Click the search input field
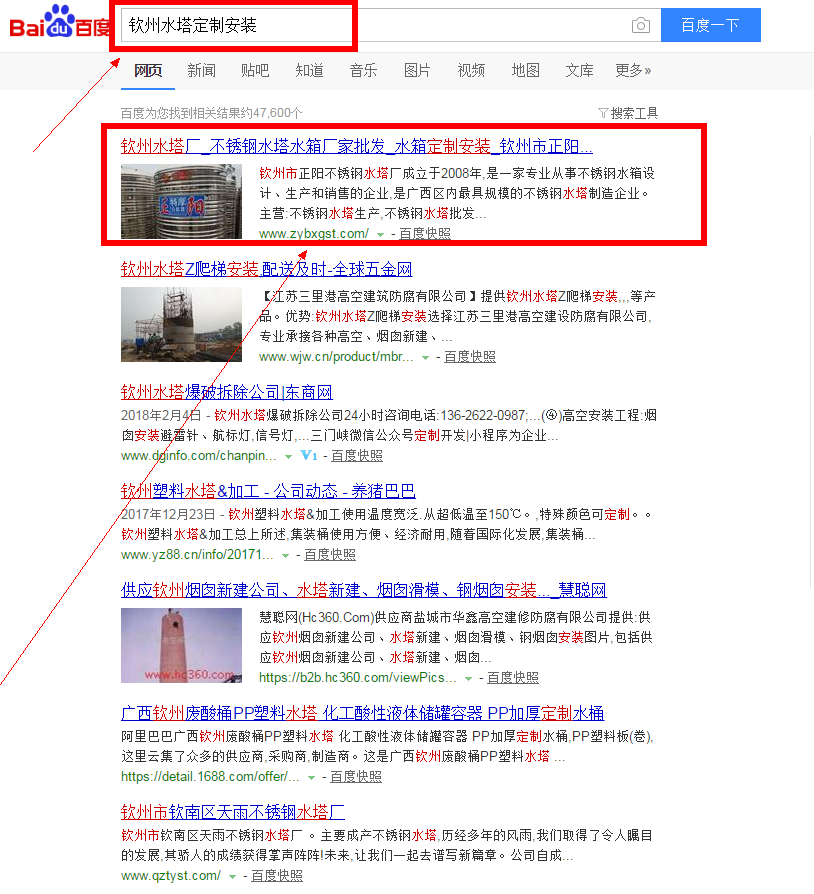814x894 pixels. 390,25
